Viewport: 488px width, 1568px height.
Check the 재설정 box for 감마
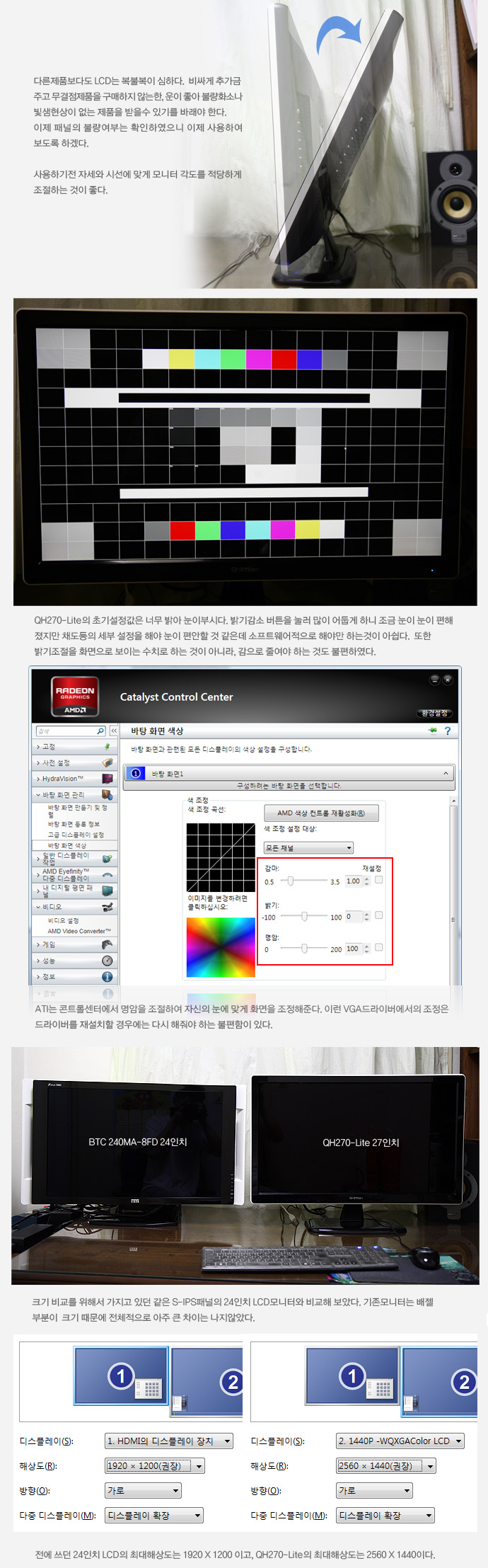(x=379, y=880)
